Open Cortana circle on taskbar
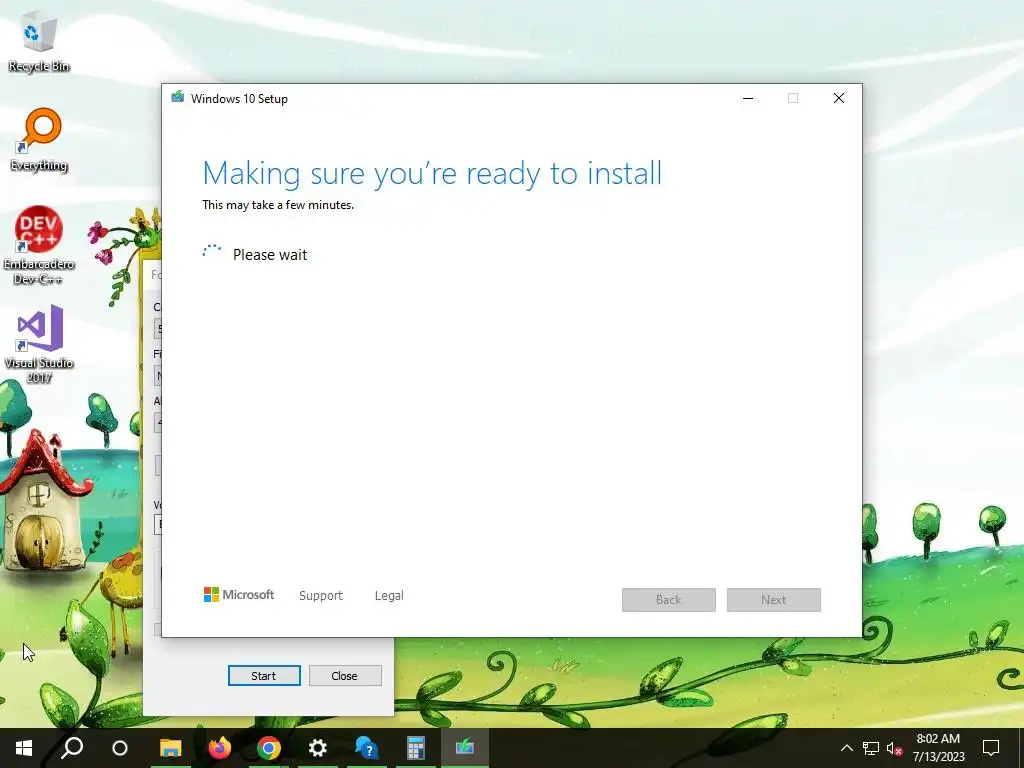 click(x=120, y=748)
